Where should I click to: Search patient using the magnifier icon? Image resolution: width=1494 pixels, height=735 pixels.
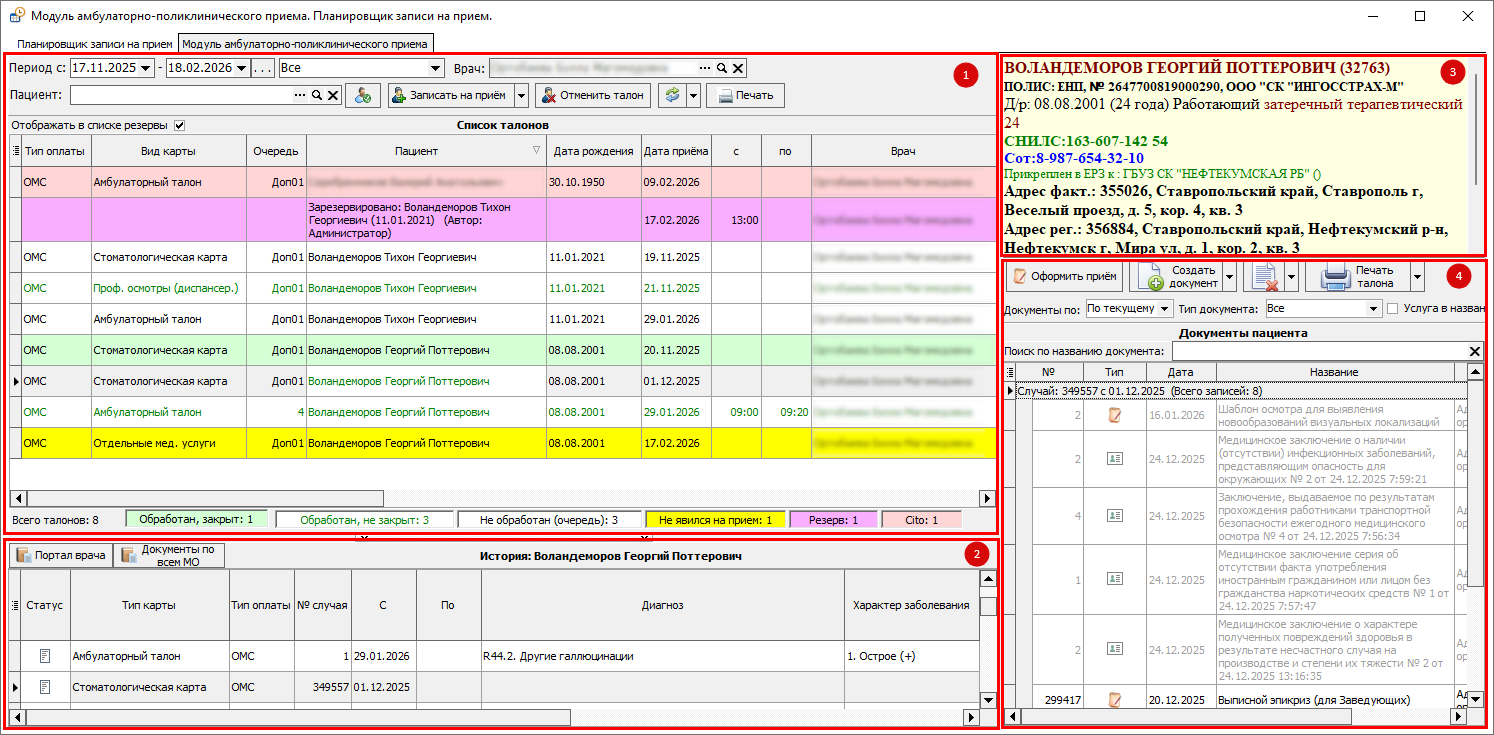point(316,95)
